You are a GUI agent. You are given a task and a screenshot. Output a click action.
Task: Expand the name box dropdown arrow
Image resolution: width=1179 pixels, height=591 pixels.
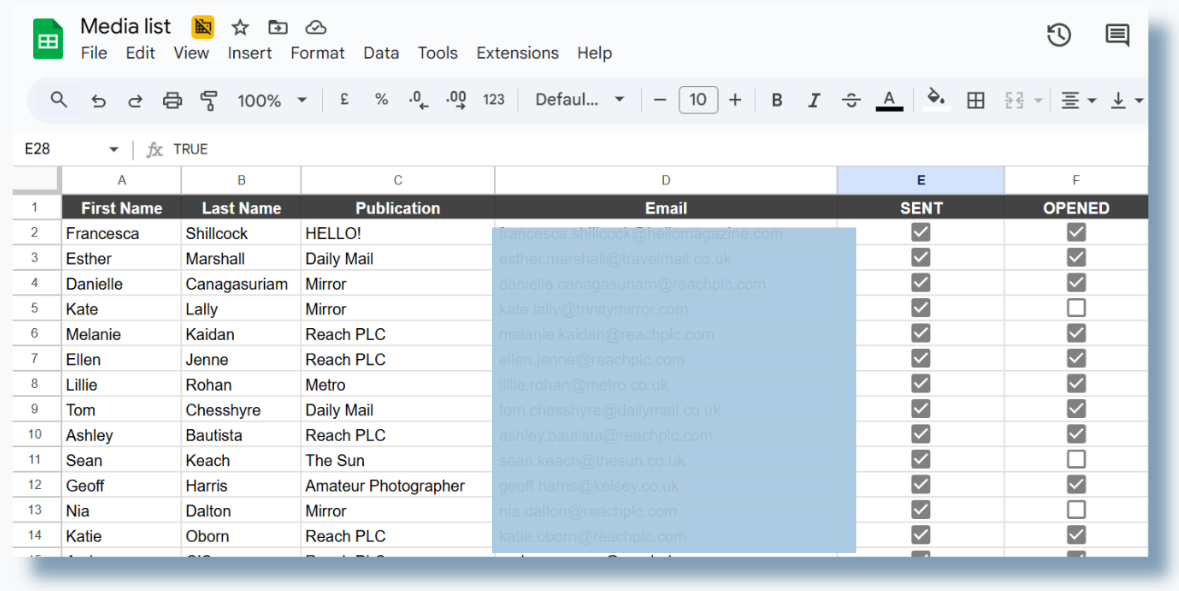click(114, 150)
